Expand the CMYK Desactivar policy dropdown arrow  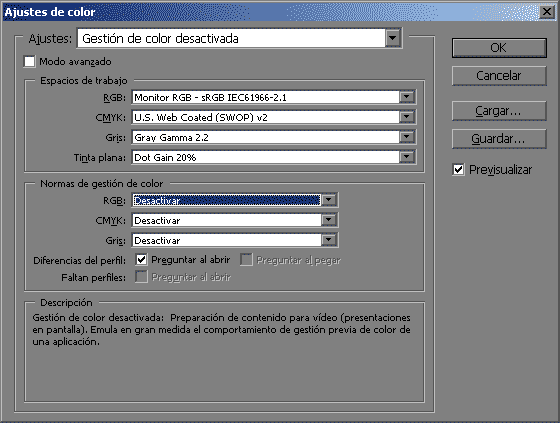pyautogui.click(x=329, y=220)
